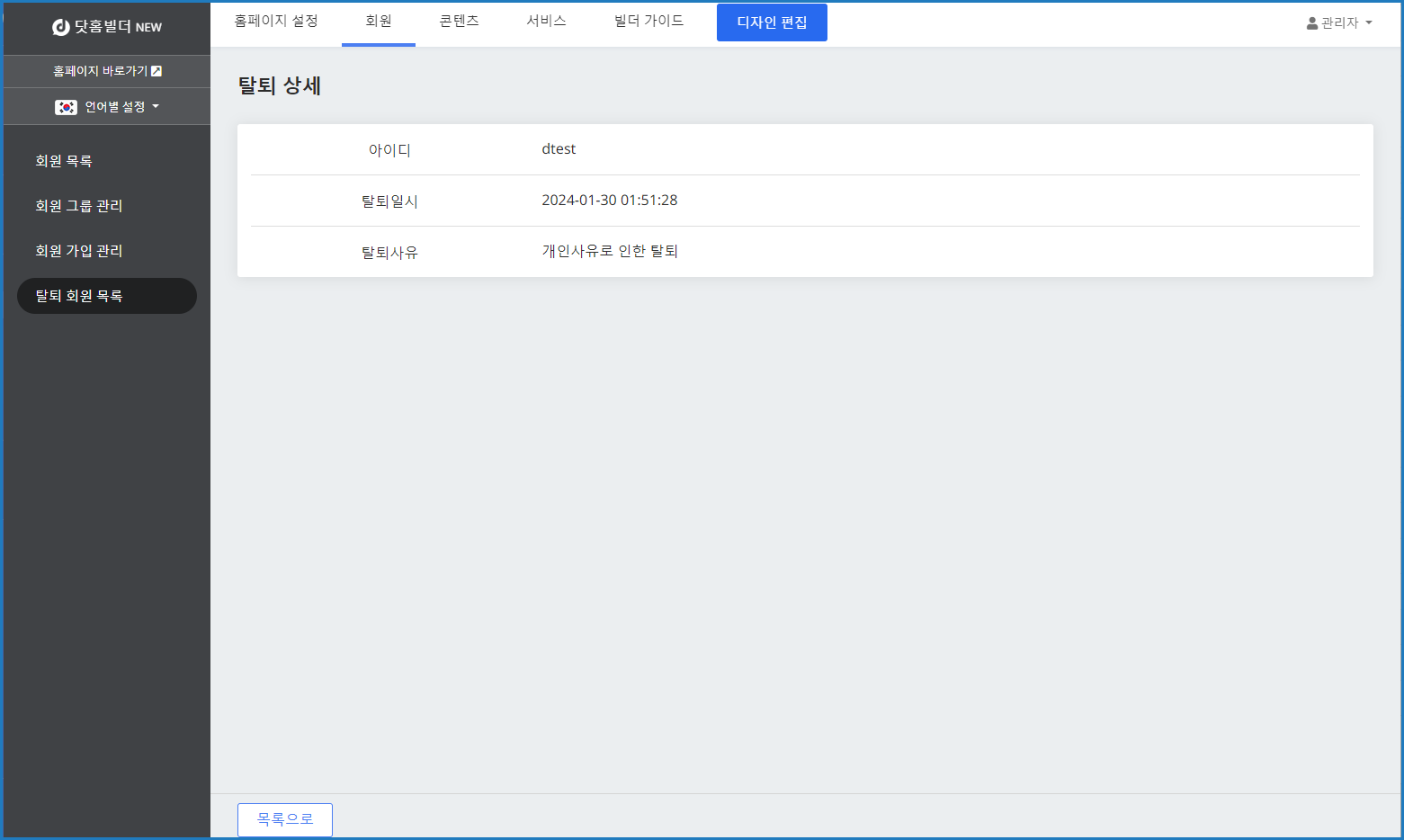Select 회원 목록 in the sidebar
The width and height of the screenshot is (1404, 840).
[64, 161]
